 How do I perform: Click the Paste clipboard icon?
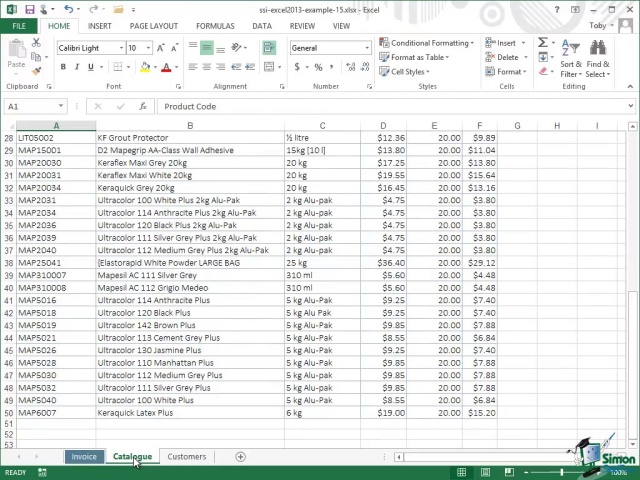[17, 49]
